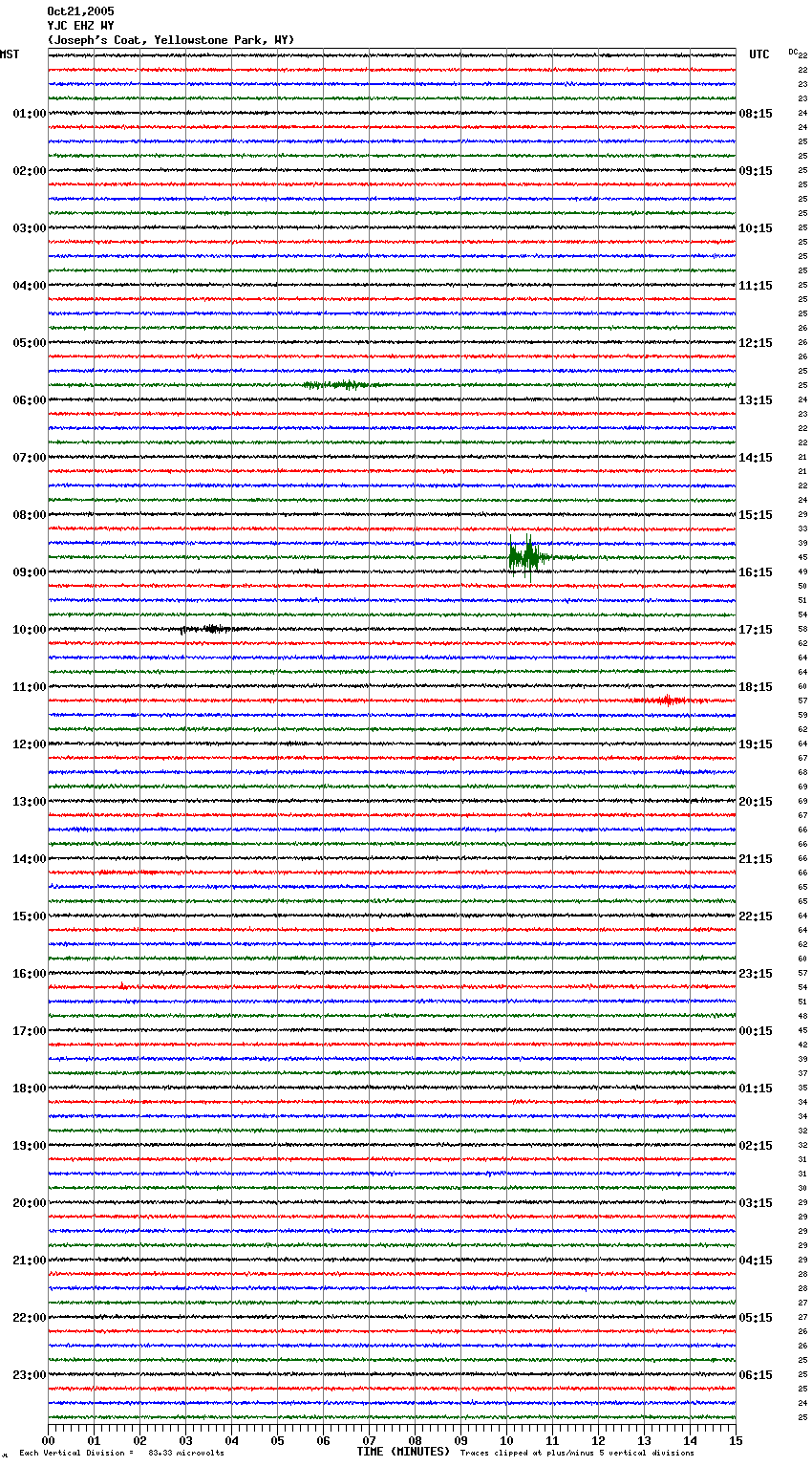Select the 05:00 MST time label
This screenshot has height=1466, width=812.
point(29,343)
